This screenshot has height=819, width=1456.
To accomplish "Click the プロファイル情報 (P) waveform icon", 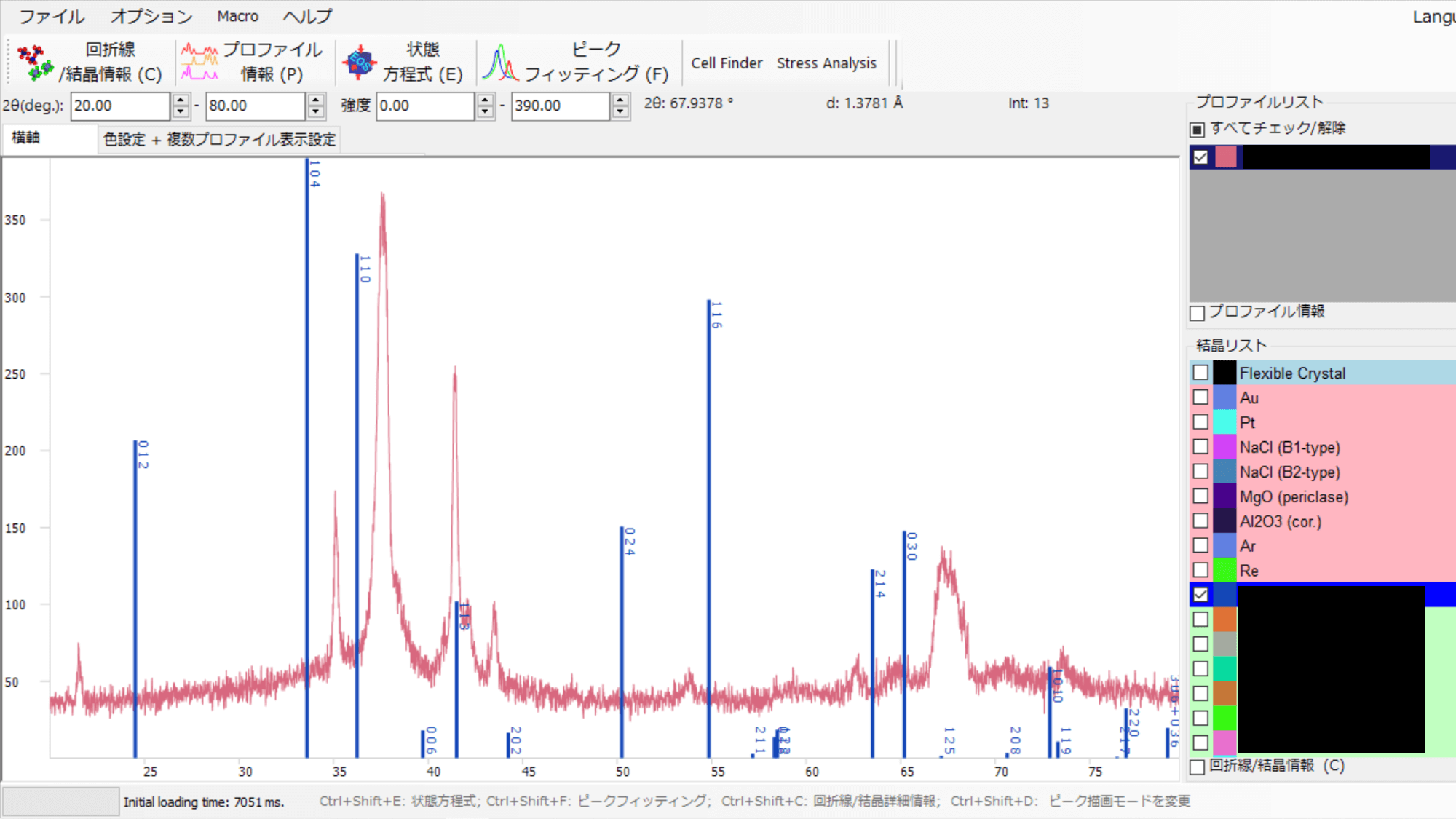I will click(x=199, y=62).
